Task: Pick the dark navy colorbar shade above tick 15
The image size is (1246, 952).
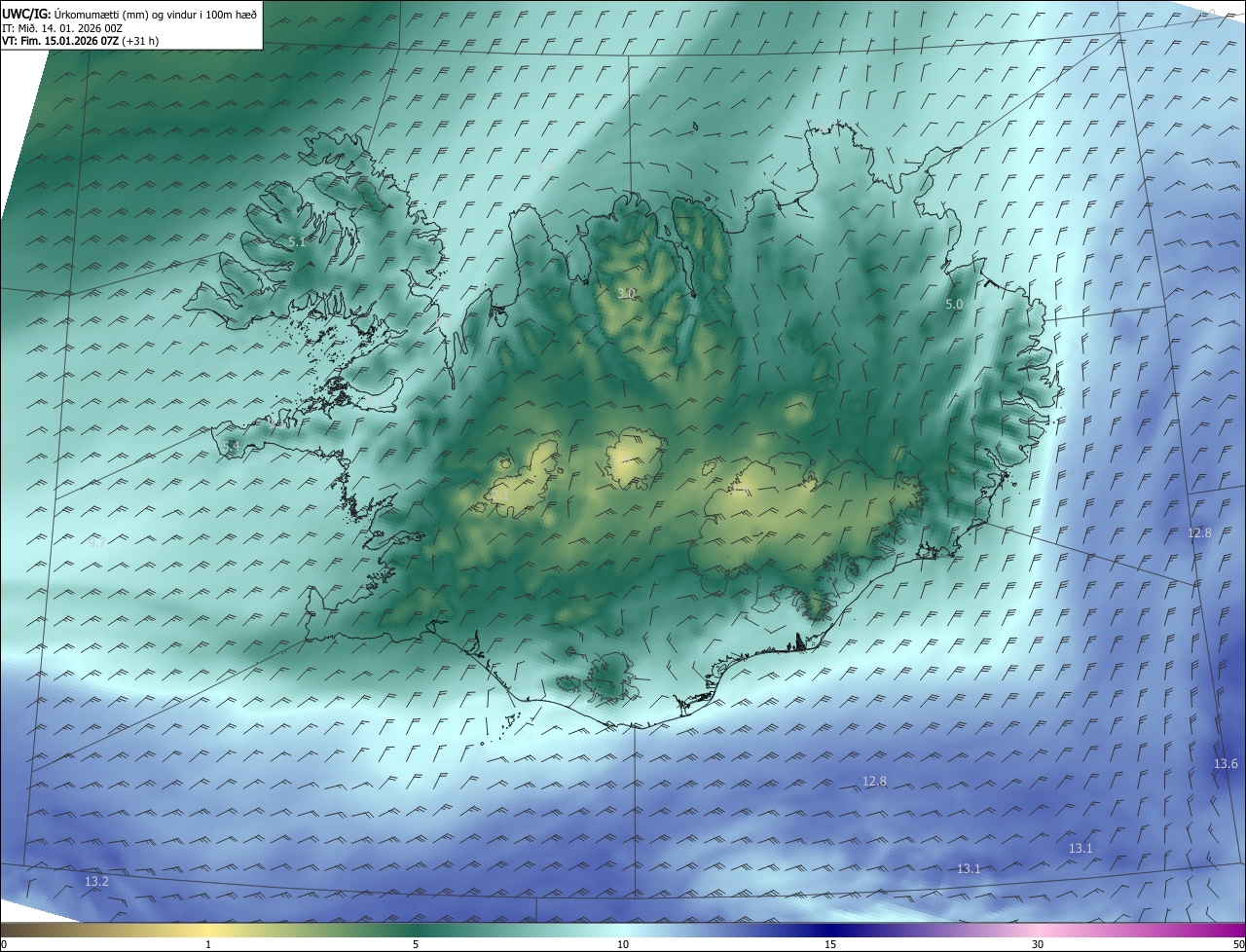Action: (830, 930)
